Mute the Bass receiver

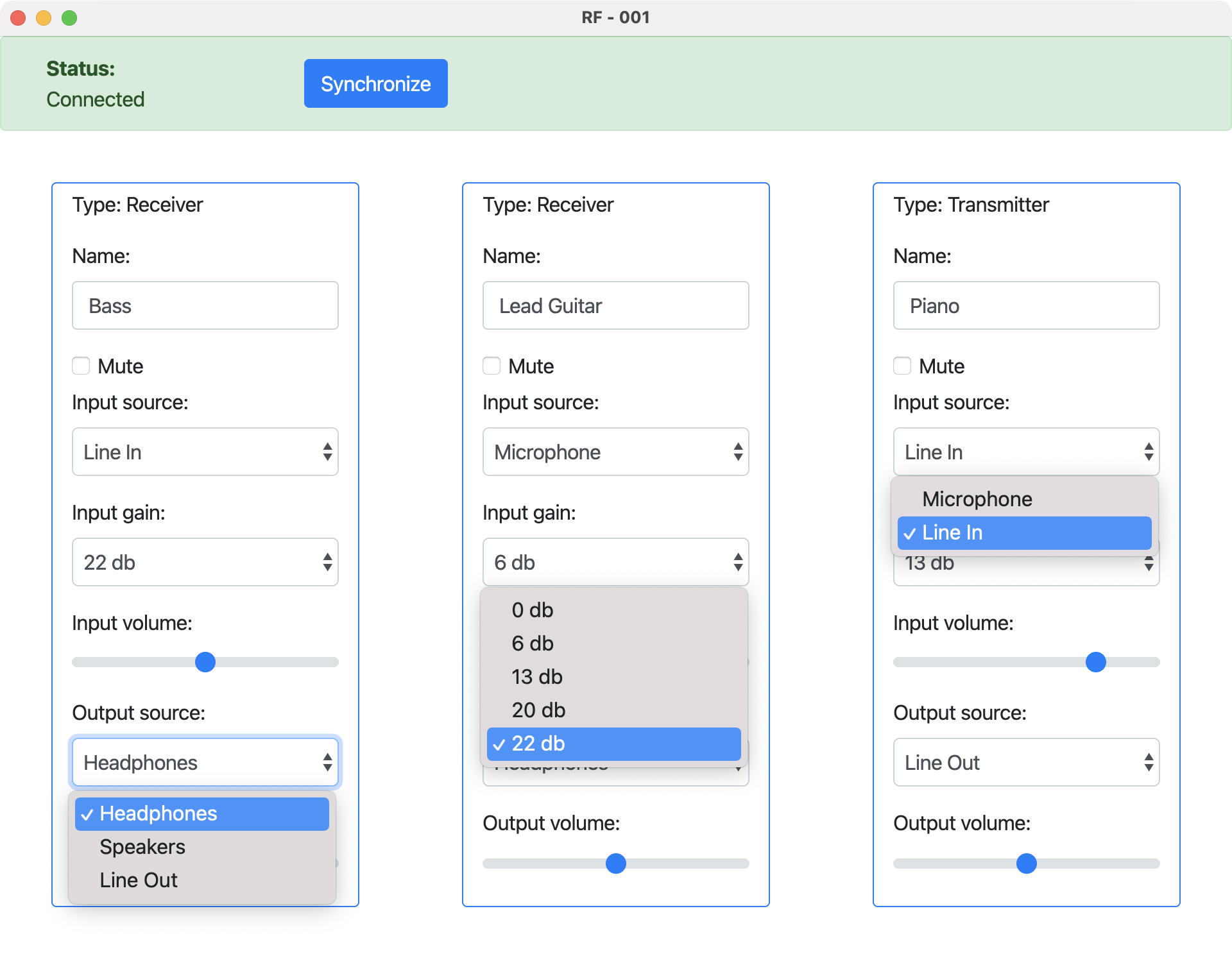point(81,366)
